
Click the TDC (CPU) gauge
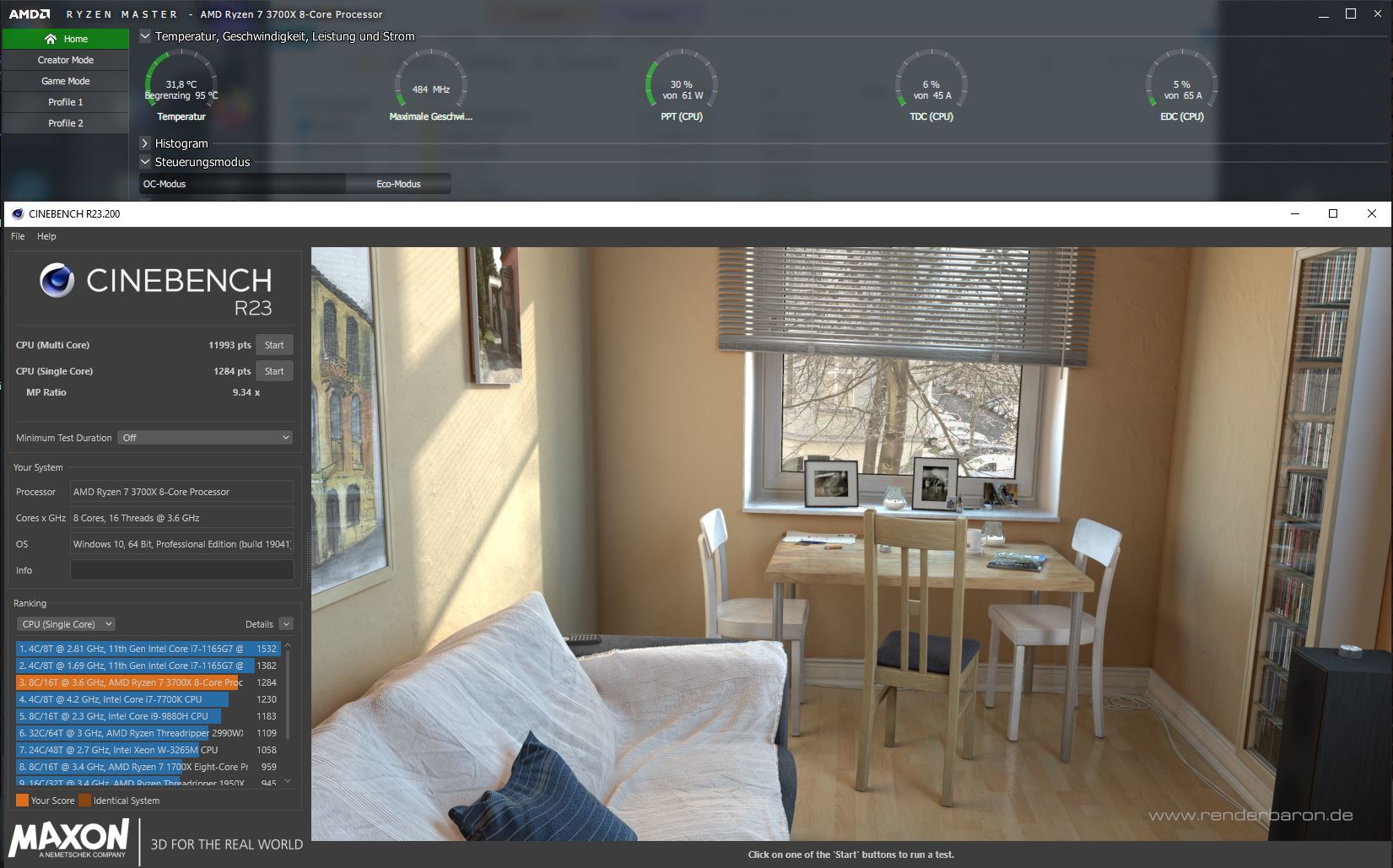931,85
